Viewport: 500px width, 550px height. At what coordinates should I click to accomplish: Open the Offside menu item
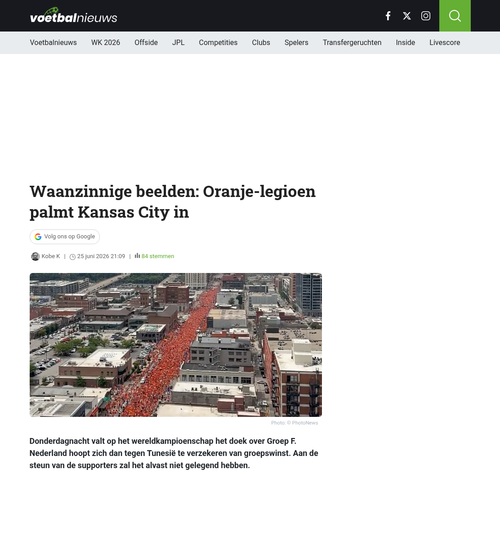[x=146, y=42]
